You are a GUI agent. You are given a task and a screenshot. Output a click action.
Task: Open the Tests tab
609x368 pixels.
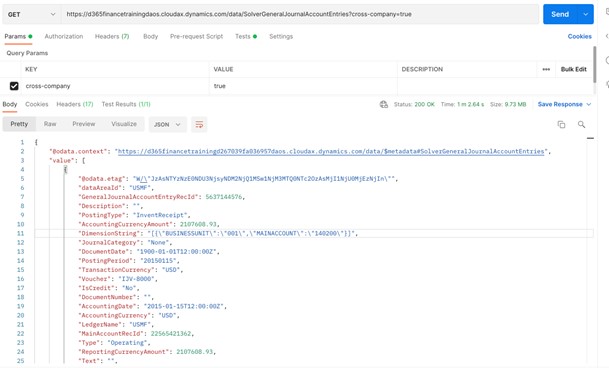pos(245,37)
